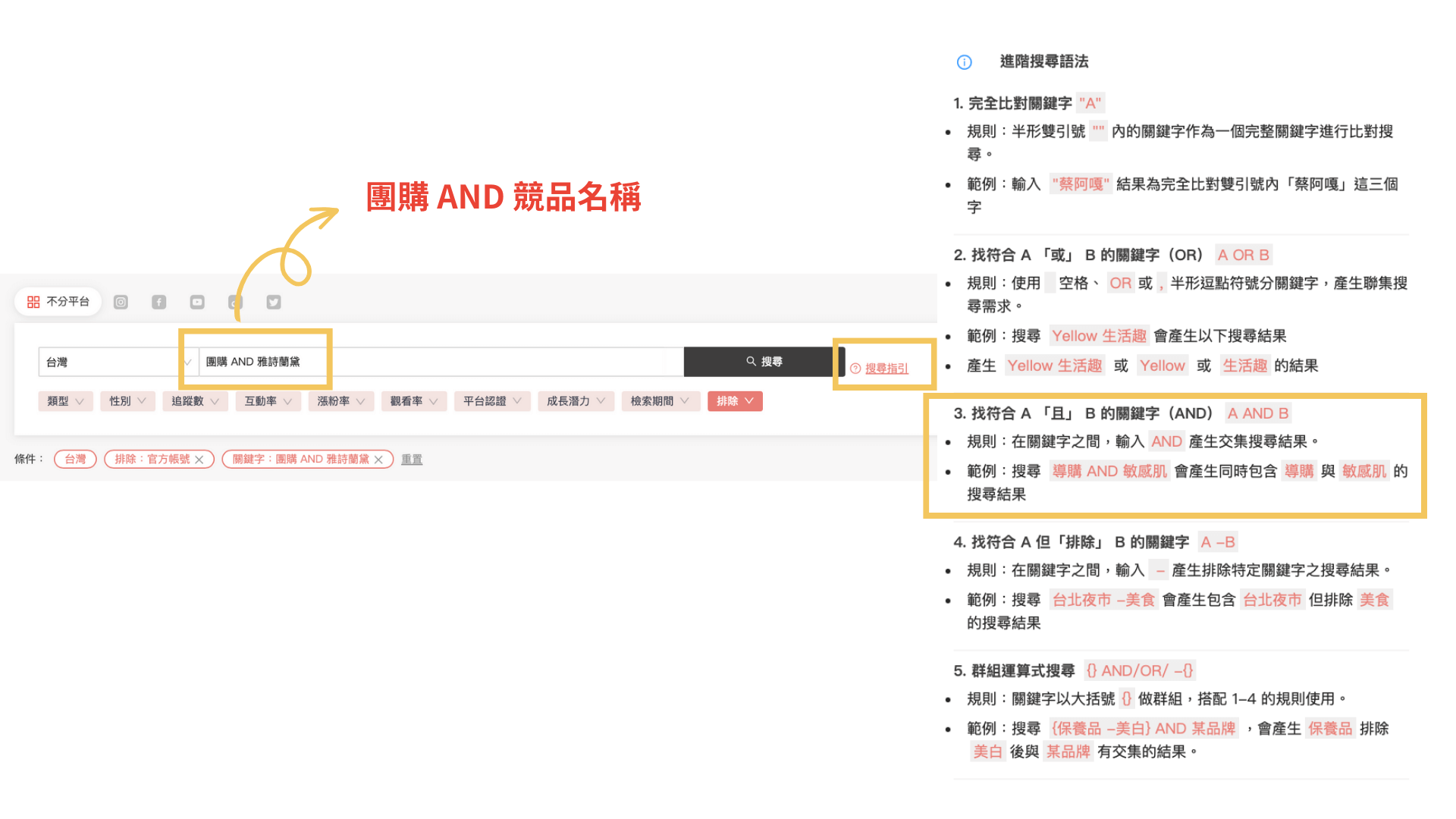Open the 搜尋指引 search guide link
The image size is (1456, 819).
coord(886,369)
